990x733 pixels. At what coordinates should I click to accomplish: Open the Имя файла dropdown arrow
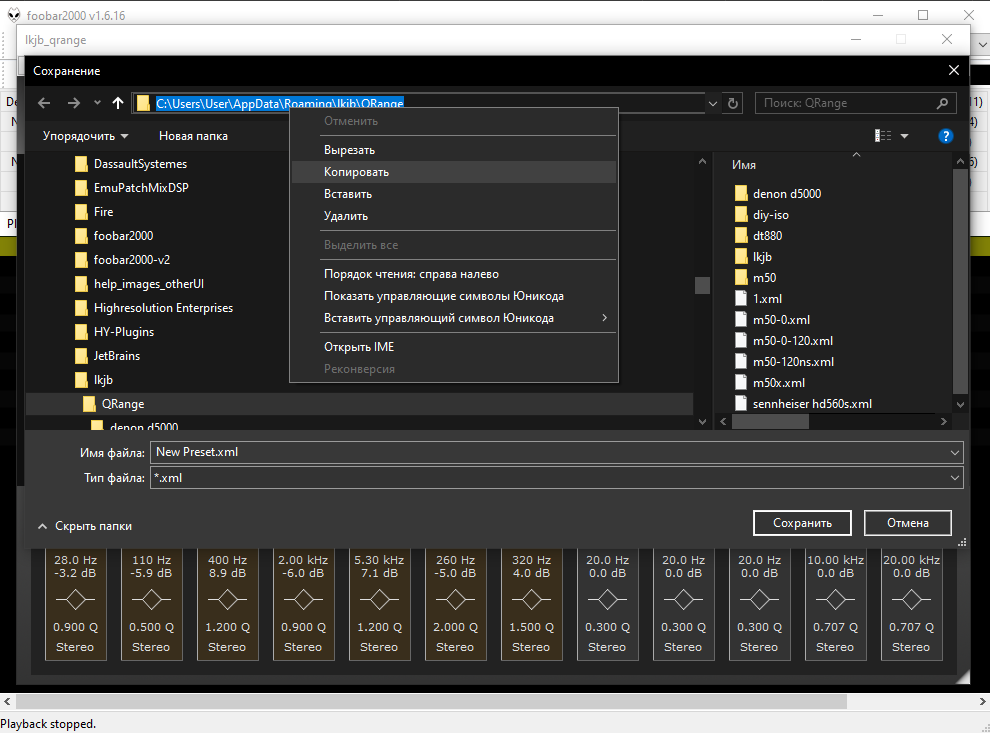pyautogui.click(x=955, y=452)
